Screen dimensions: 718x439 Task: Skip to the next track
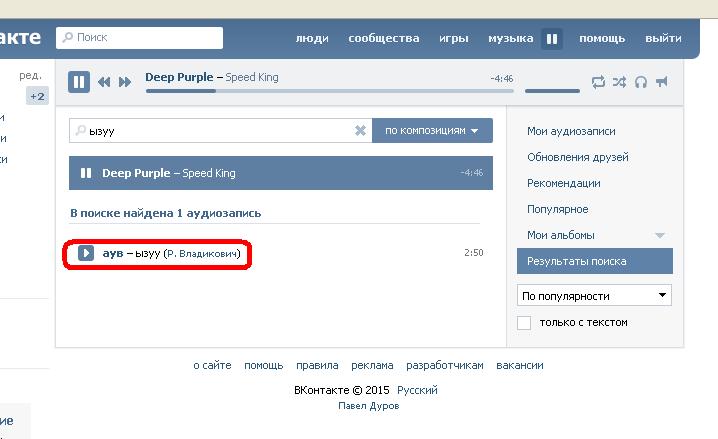[x=125, y=82]
